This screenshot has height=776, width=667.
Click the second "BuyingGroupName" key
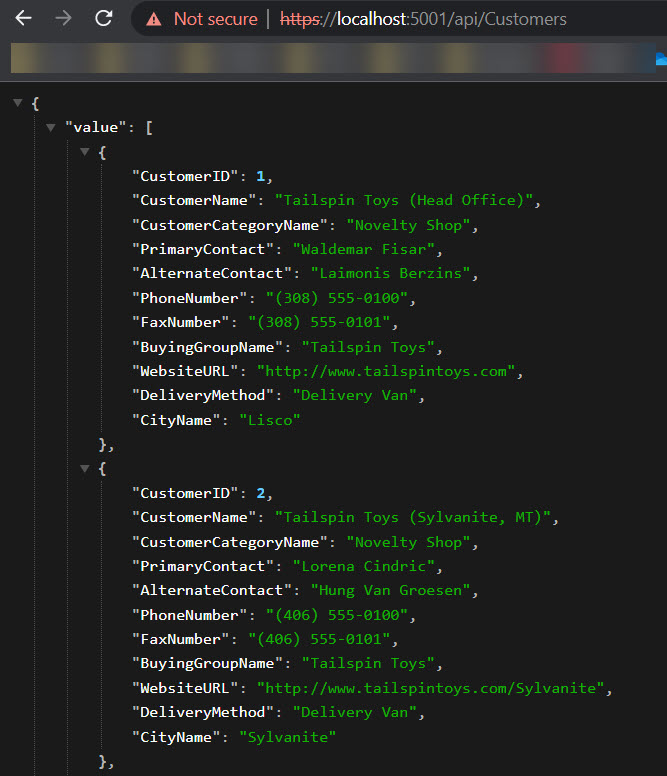[x=207, y=663]
